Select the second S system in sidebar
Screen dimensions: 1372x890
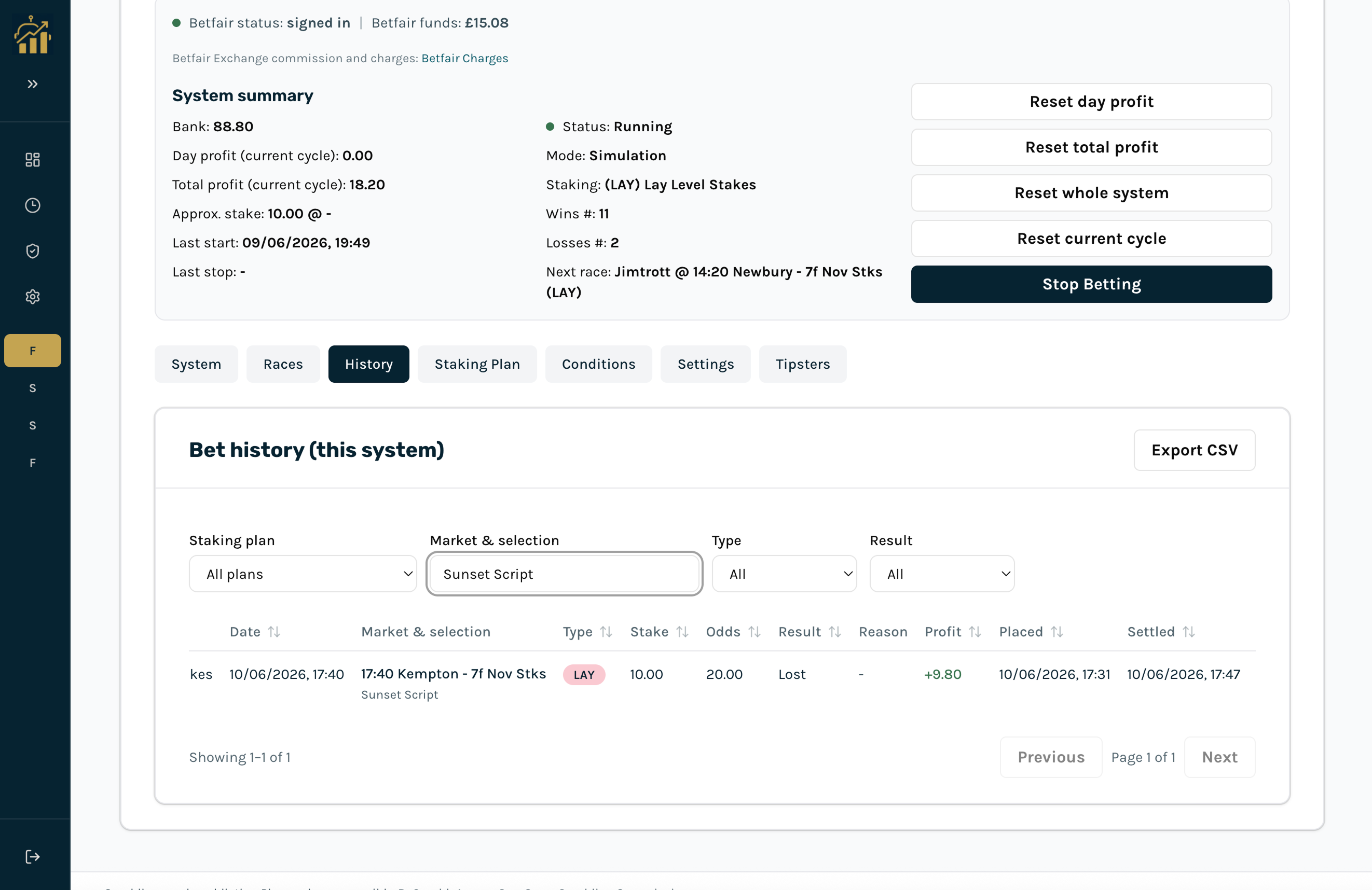click(33, 426)
